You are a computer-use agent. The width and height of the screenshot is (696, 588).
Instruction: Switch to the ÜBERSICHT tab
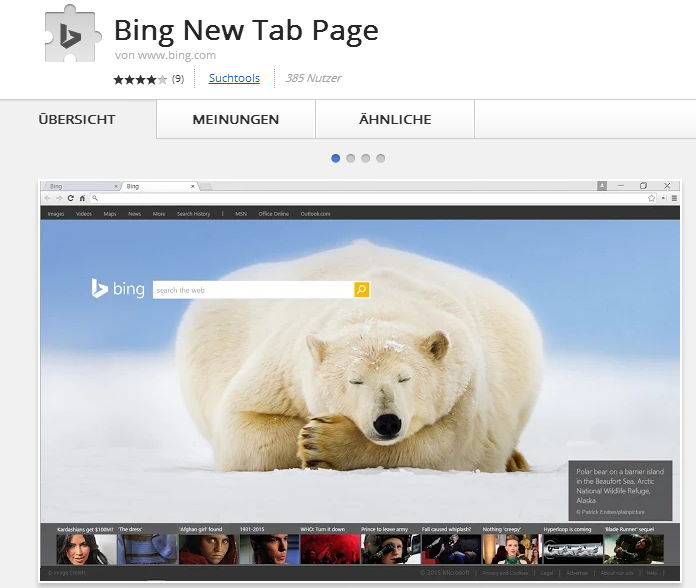click(77, 119)
